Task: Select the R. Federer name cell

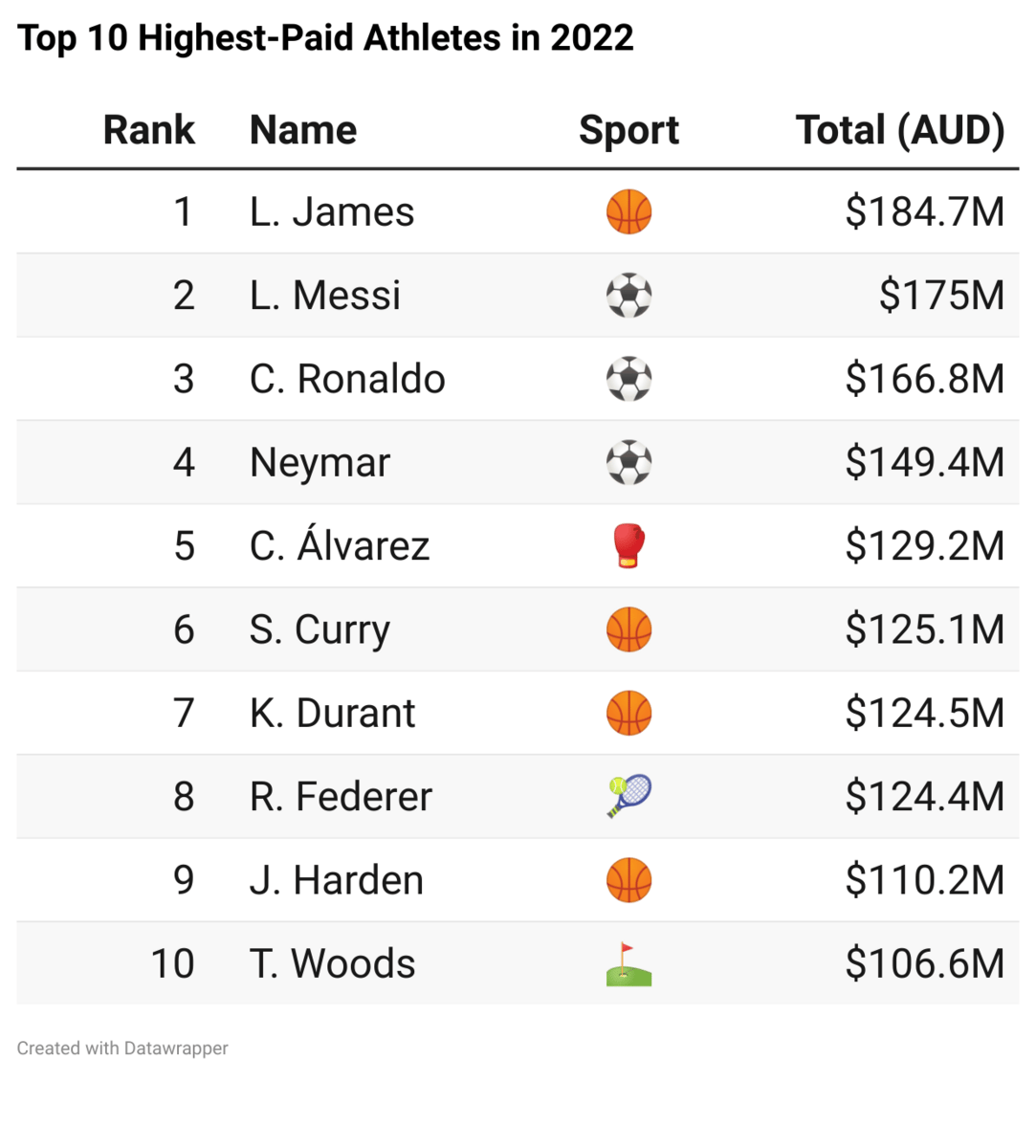Action: 341,796
